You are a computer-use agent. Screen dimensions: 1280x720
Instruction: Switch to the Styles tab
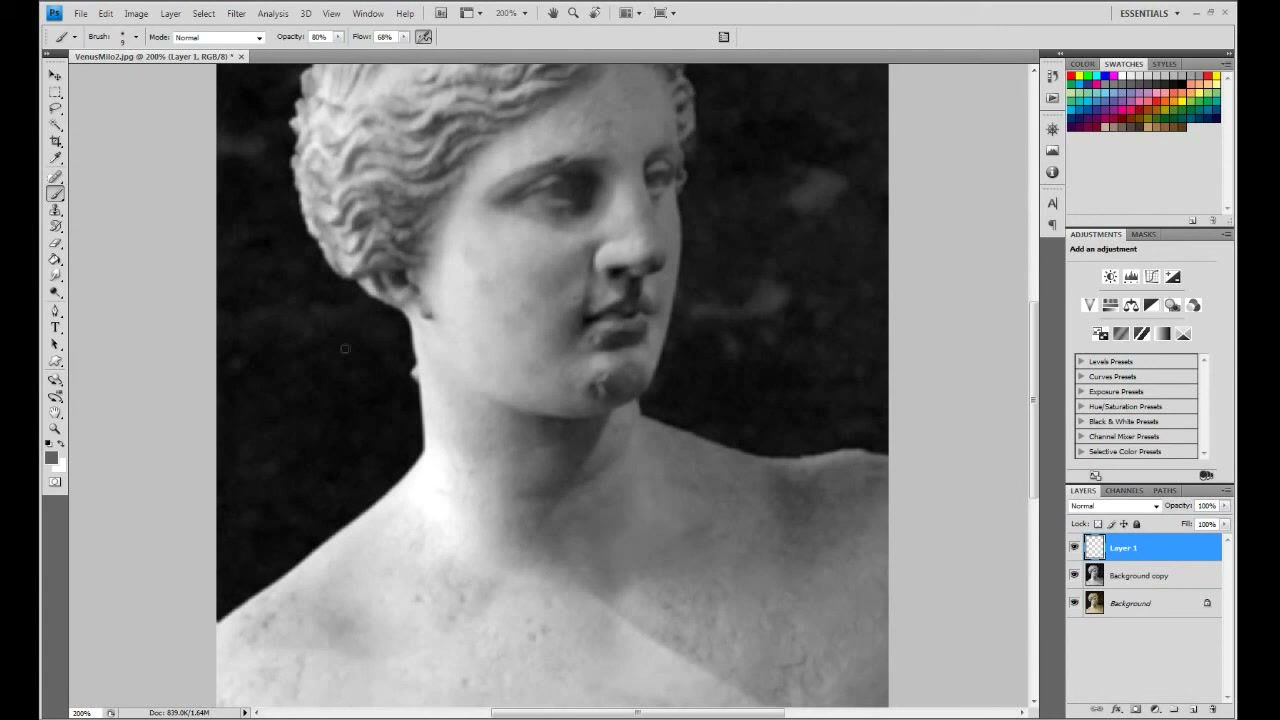pyautogui.click(x=1164, y=64)
